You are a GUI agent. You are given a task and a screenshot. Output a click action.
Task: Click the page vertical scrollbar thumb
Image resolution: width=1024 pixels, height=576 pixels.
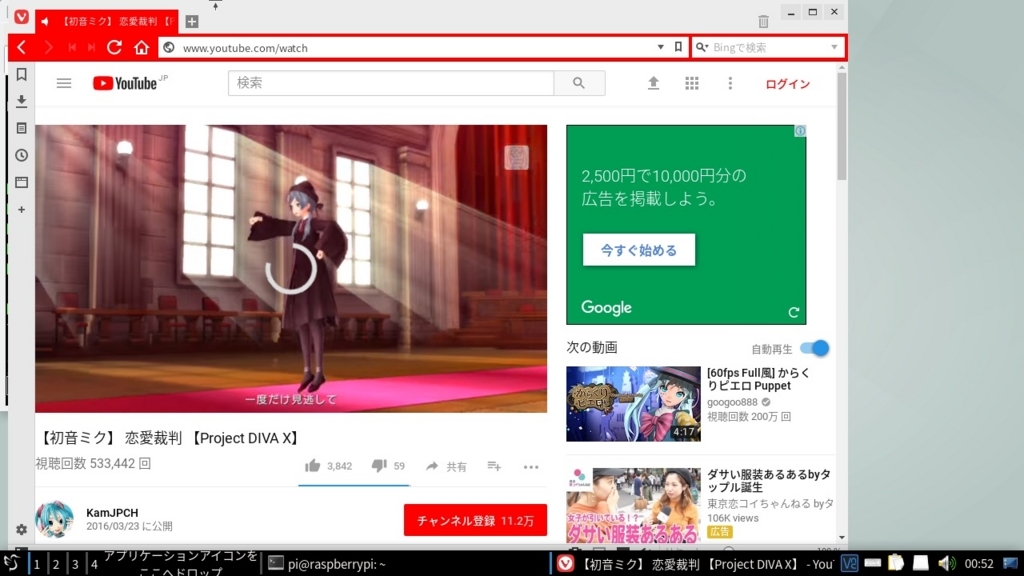(842, 126)
